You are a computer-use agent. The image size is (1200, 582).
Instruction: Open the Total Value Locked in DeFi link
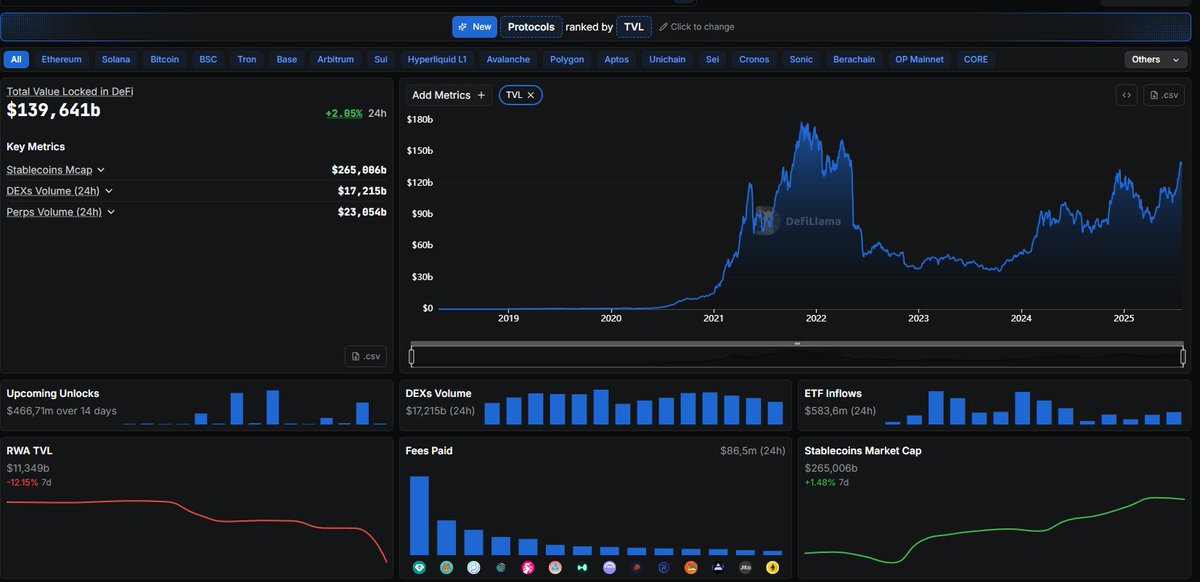point(70,91)
